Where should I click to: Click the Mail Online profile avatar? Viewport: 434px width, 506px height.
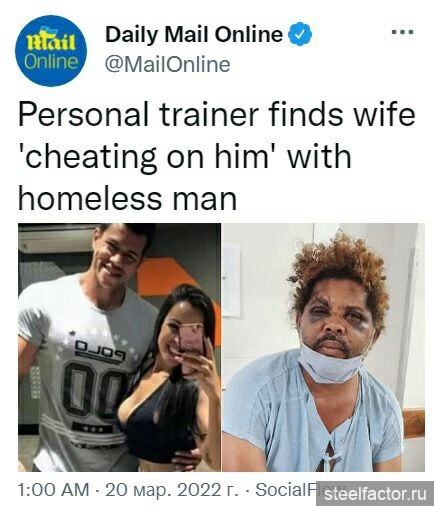pyautogui.click(x=51, y=51)
